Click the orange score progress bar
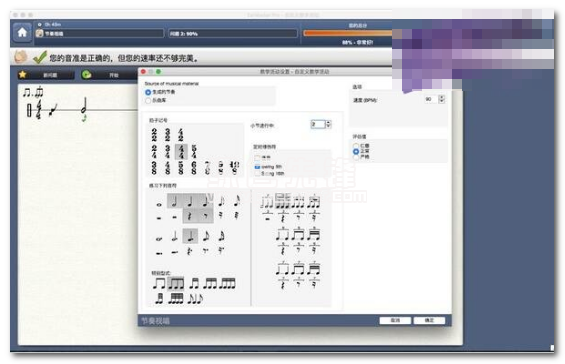Viewport: 565px width, 364px height. (348, 33)
